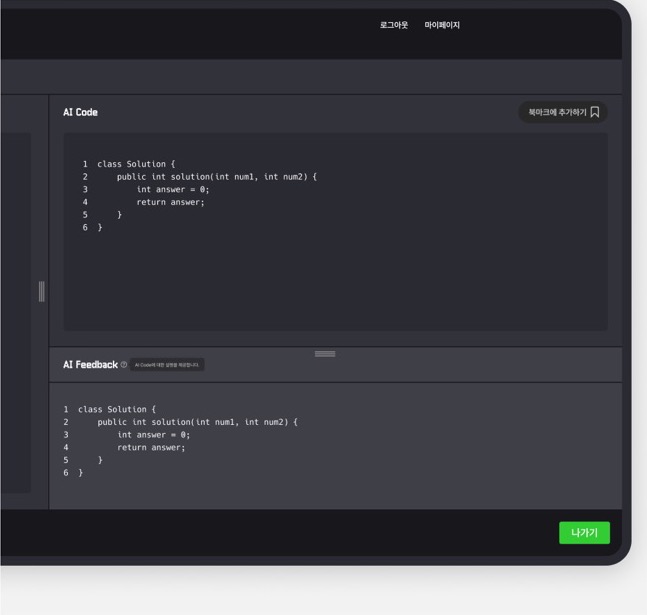Image resolution: width=647 pixels, height=615 pixels.
Task: Click the vertical splitter handle left of AI Code
Action: (x=41, y=291)
